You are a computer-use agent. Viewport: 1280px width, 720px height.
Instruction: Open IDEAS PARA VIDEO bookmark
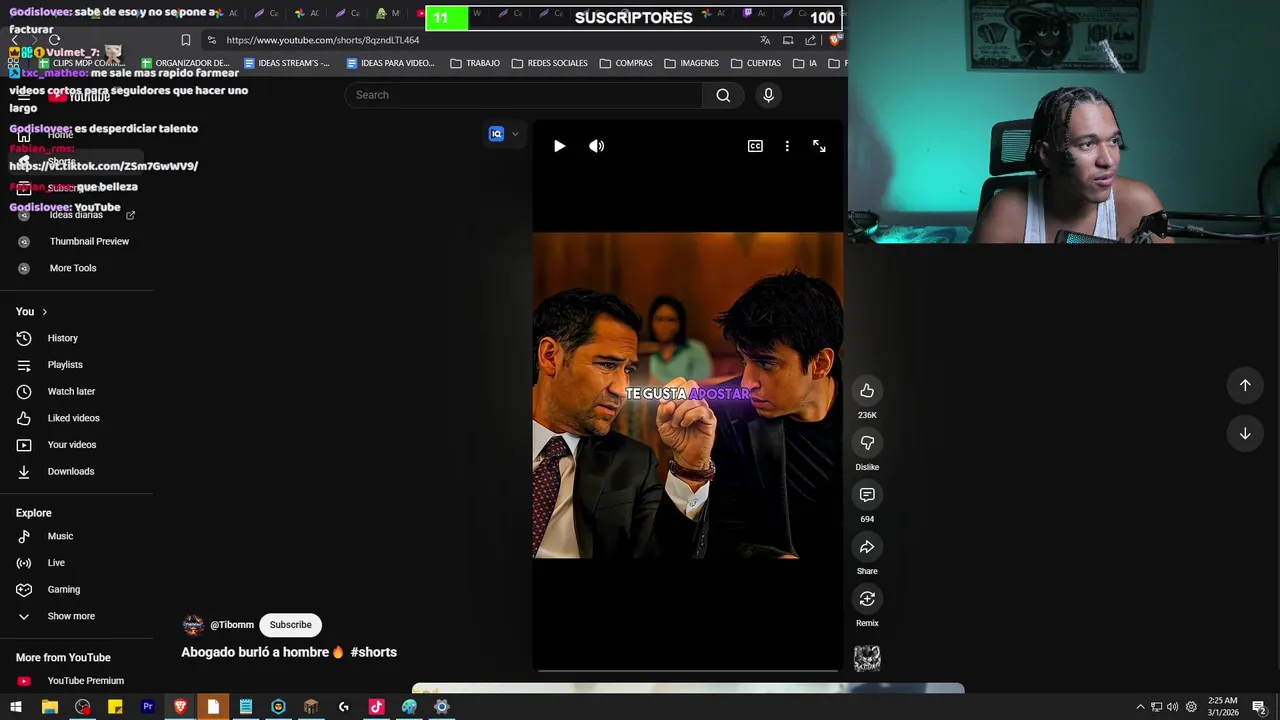tap(390, 63)
